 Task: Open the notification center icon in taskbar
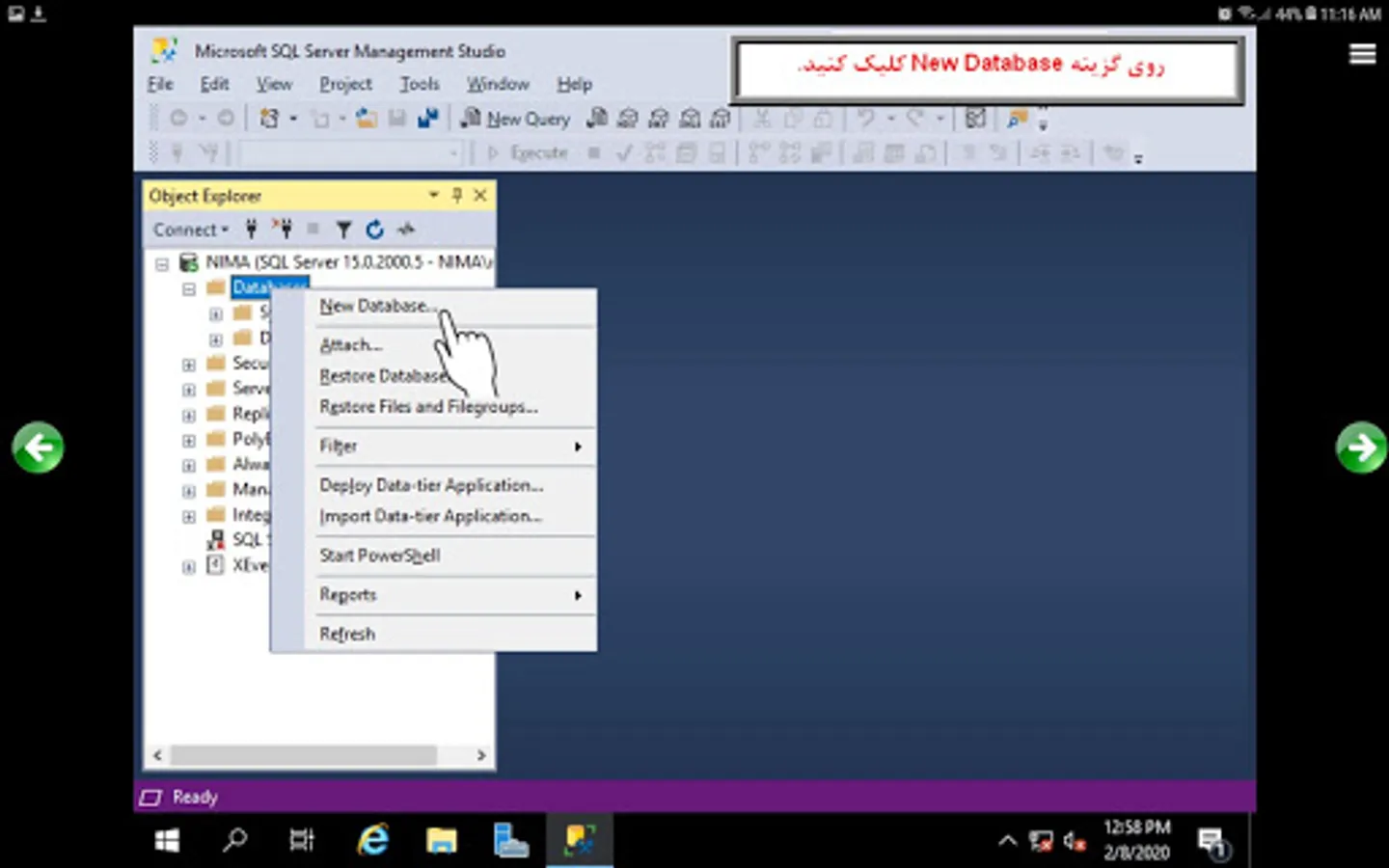pos(1213,842)
